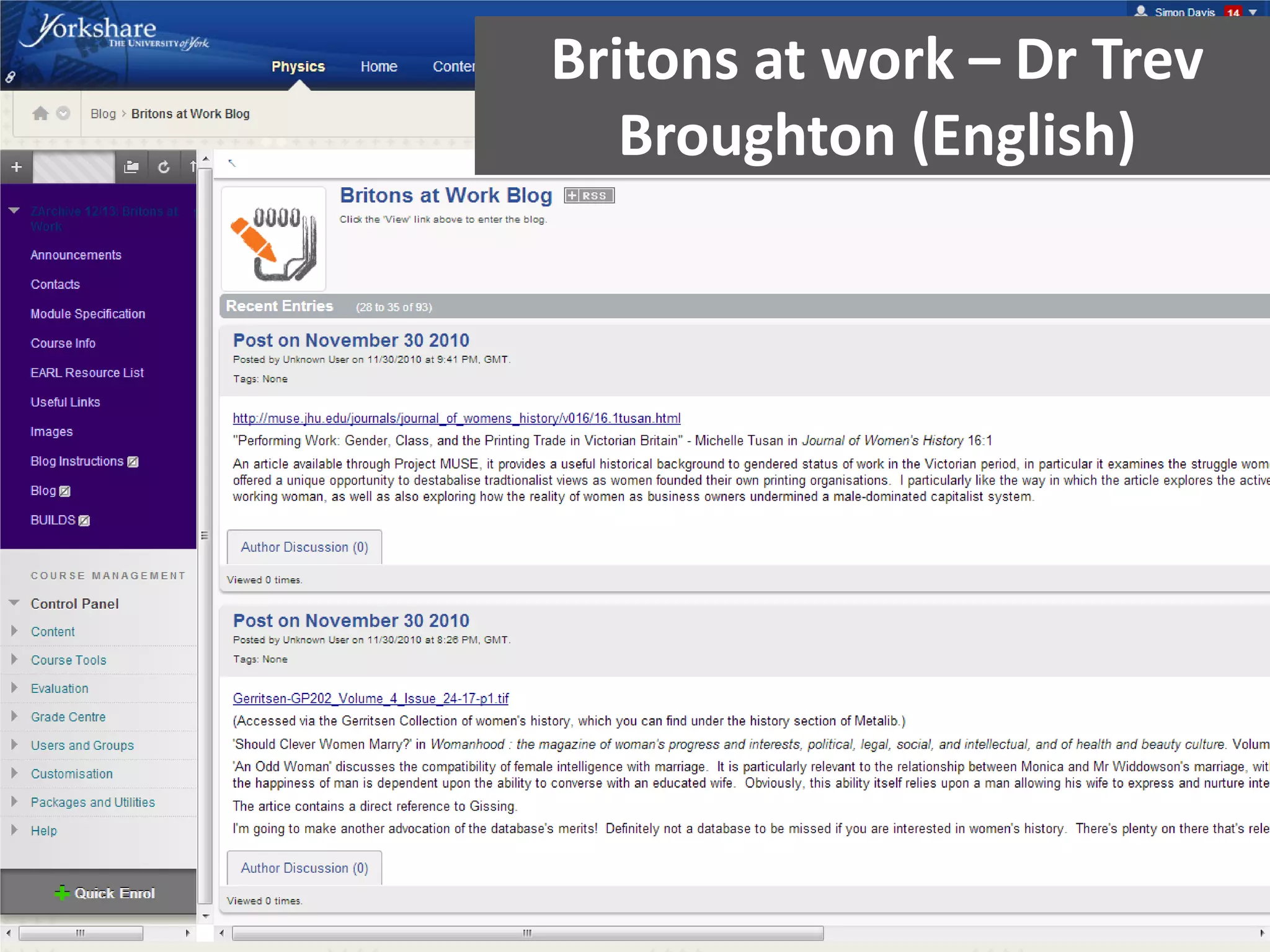1270x952 pixels.
Task: Click the content scroll right arrow
Action: (x=1261, y=933)
